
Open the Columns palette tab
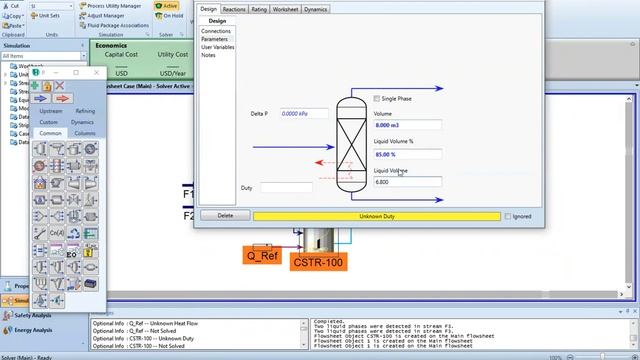point(84,133)
